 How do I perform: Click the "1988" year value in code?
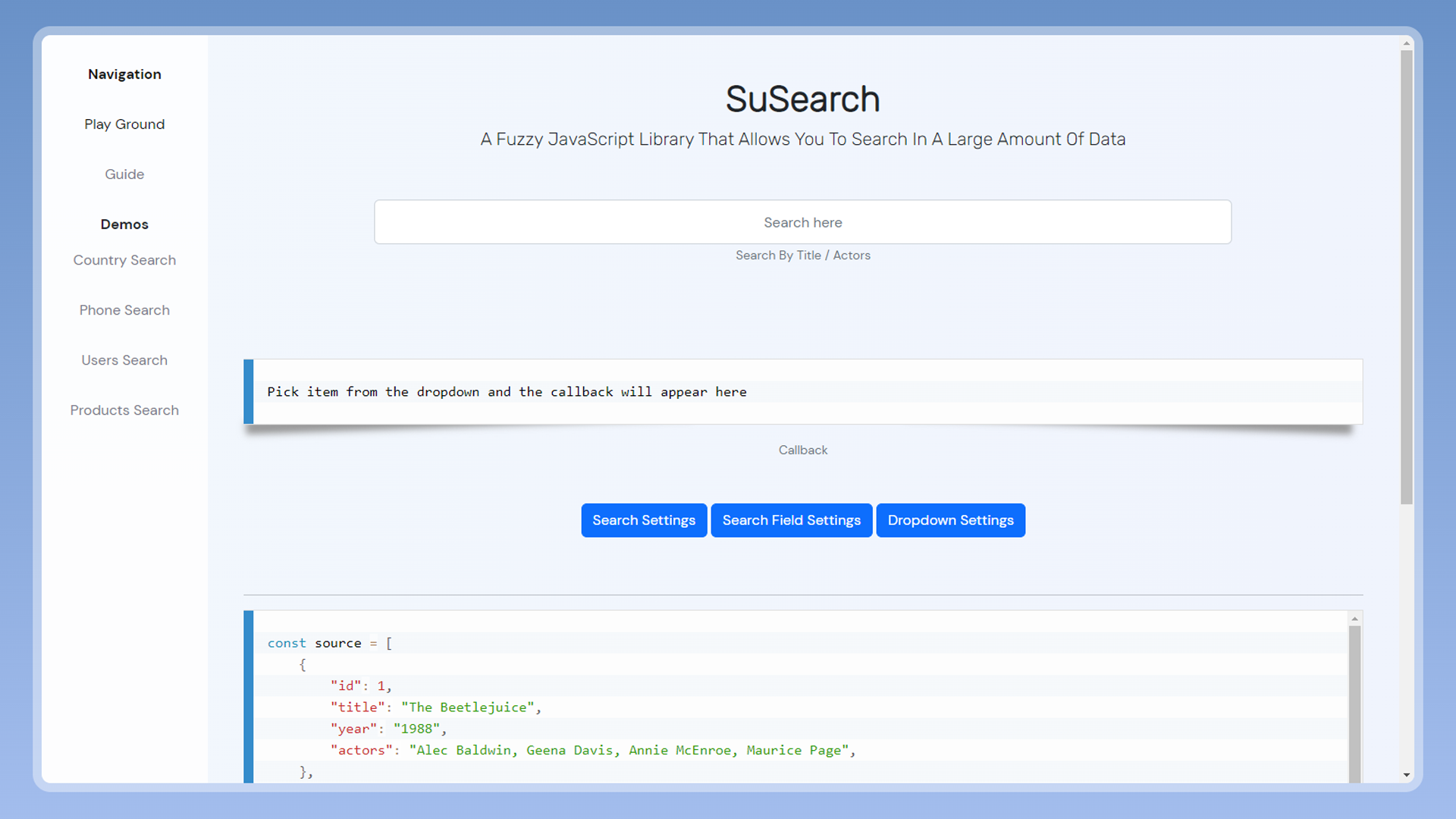416,729
